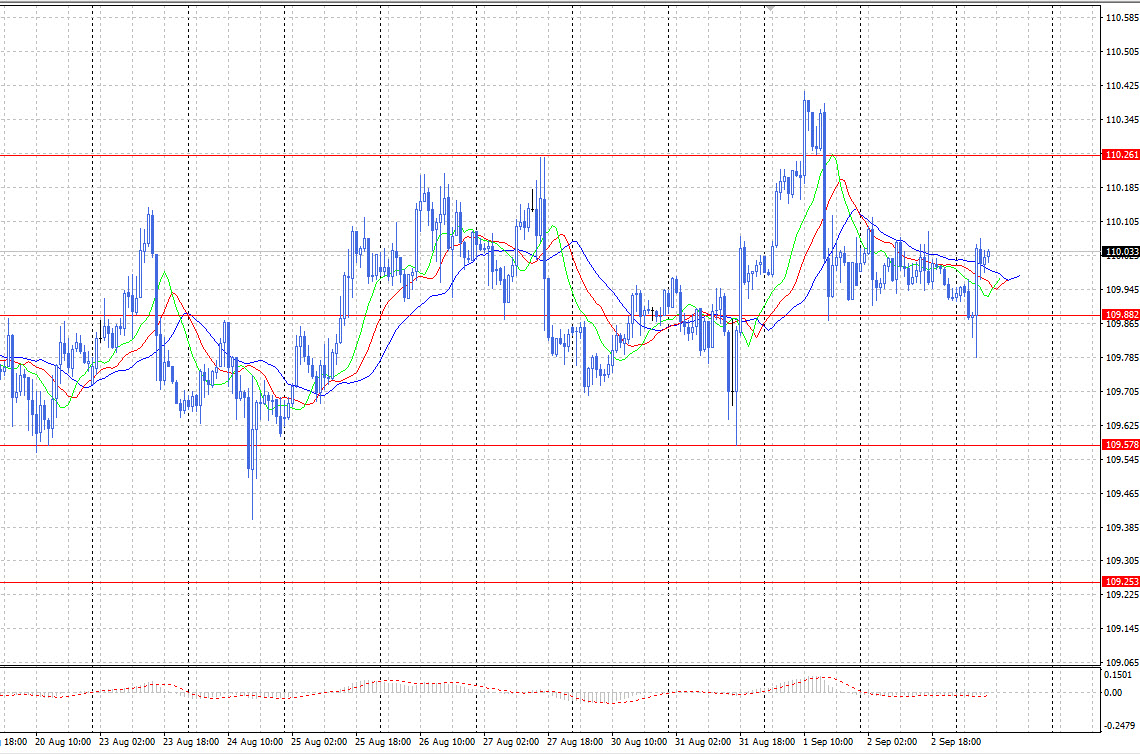This screenshot has width=1140, height=754.
Task: Click the red 109.578 price tag
Action: pyautogui.click(x=1121, y=444)
